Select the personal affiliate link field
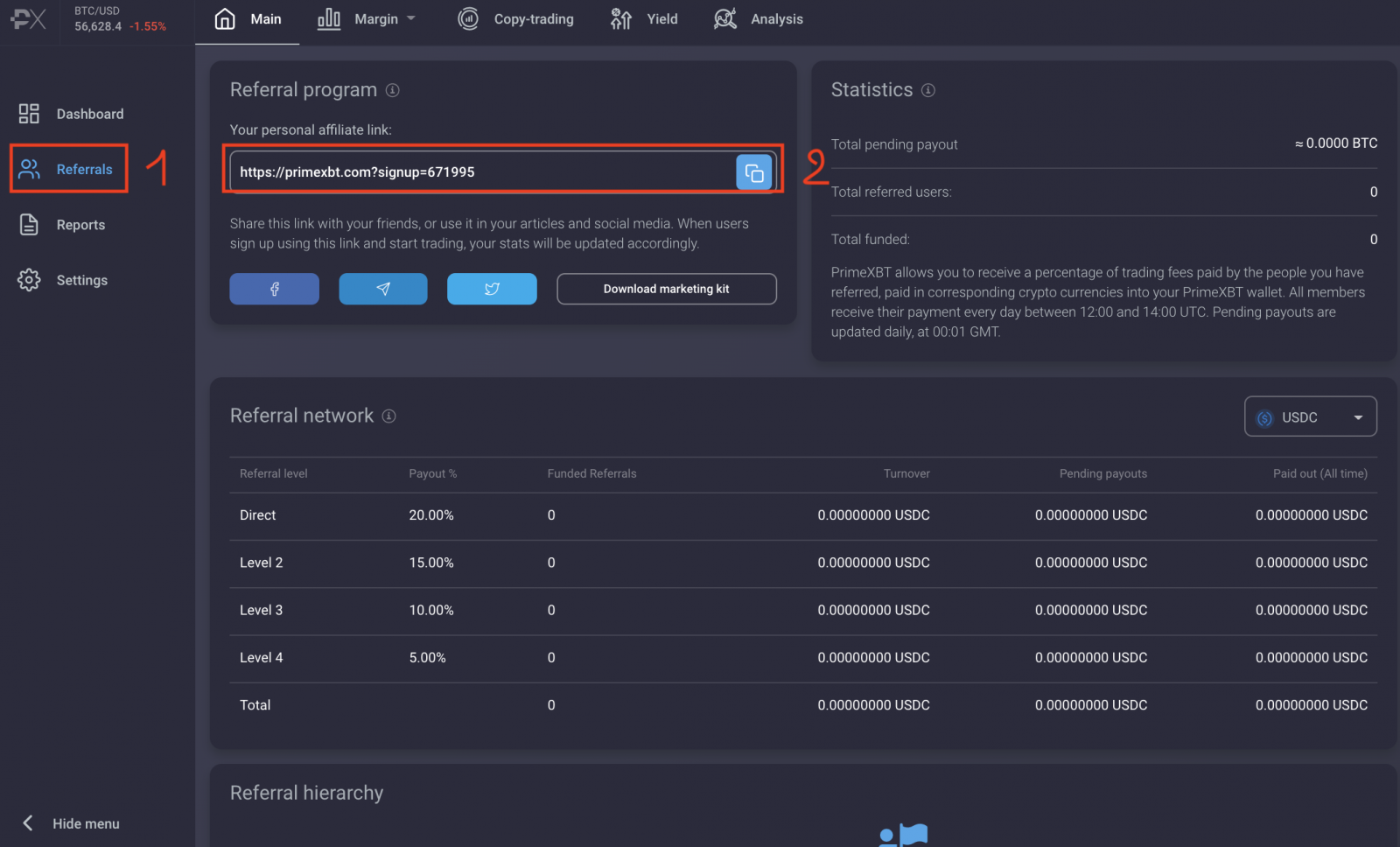The width and height of the screenshot is (1400, 847). click(481, 171)
